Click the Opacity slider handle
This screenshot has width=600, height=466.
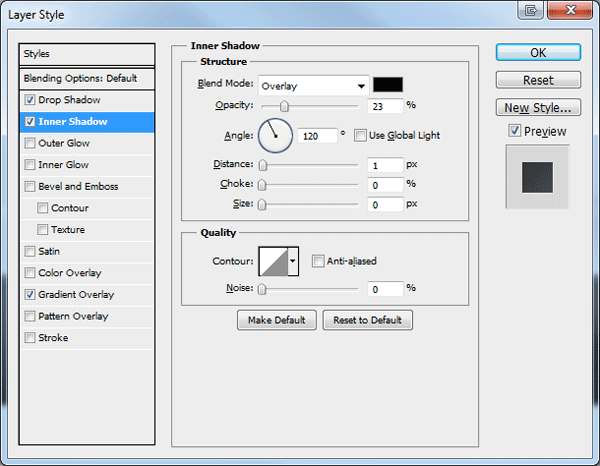click(284, 106)
